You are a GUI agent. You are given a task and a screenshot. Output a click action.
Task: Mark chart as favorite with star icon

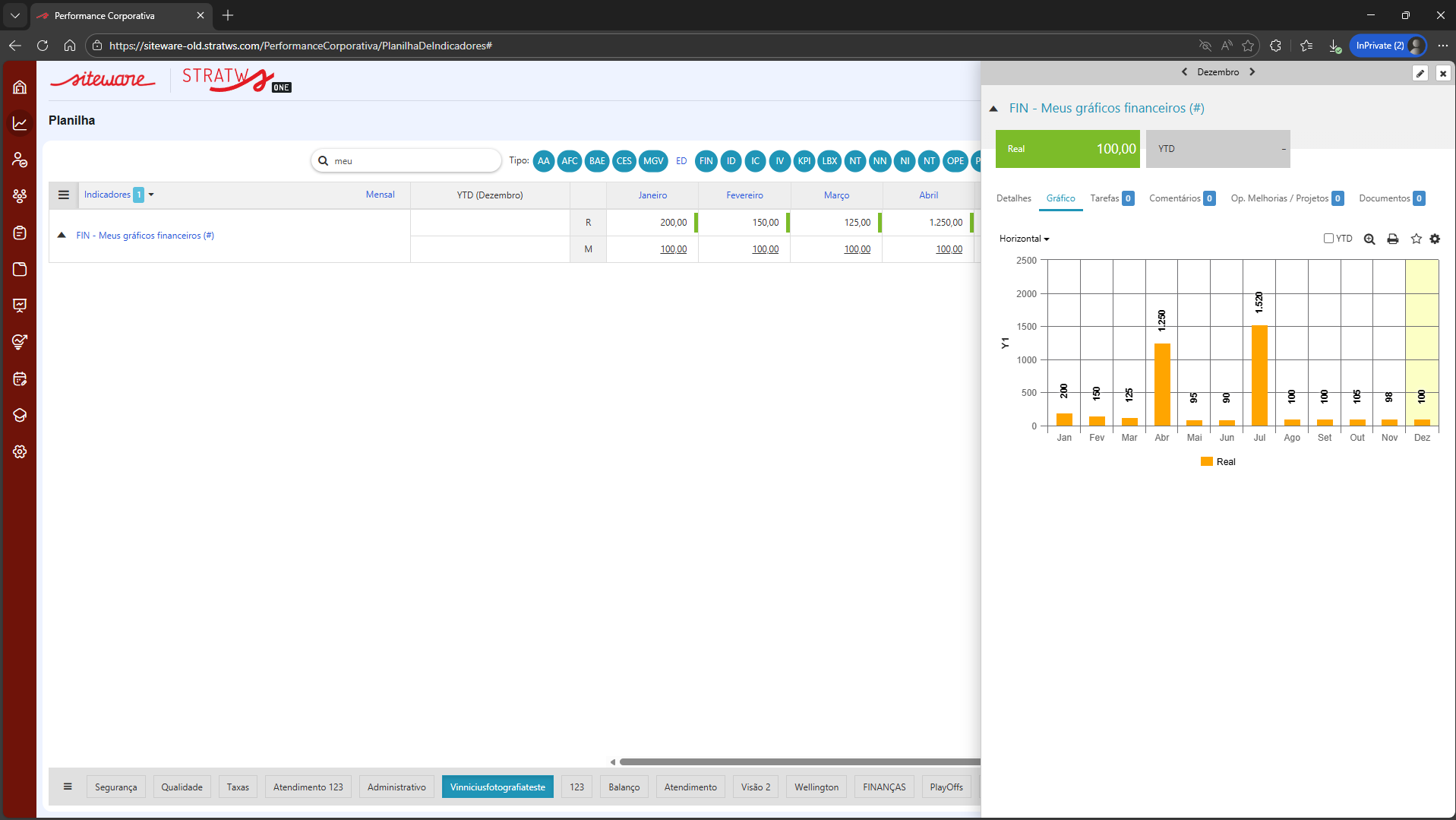[x=1416, y=239]
